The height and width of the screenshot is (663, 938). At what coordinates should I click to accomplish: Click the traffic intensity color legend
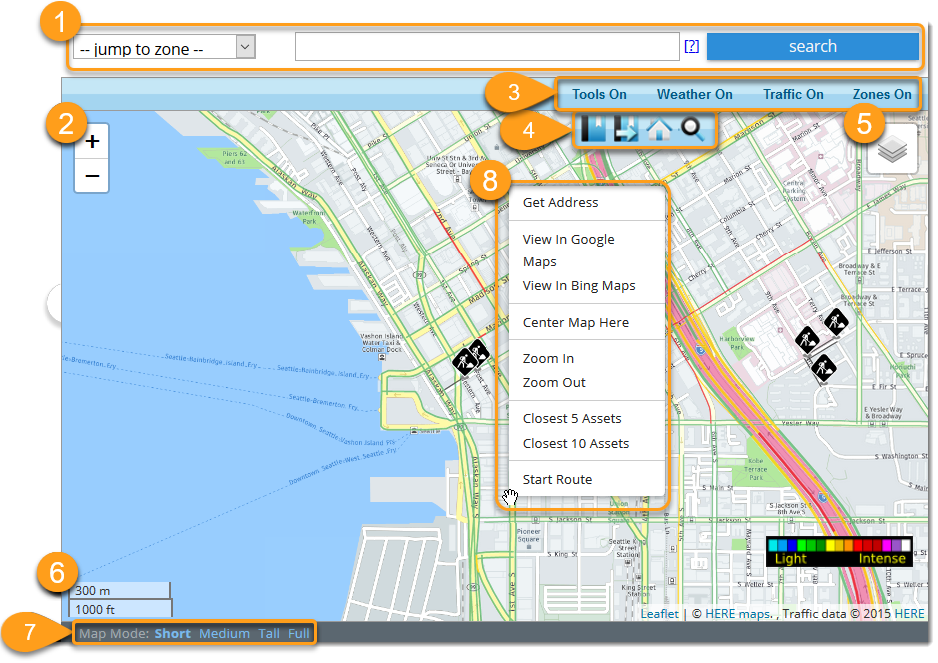(839, 551)
